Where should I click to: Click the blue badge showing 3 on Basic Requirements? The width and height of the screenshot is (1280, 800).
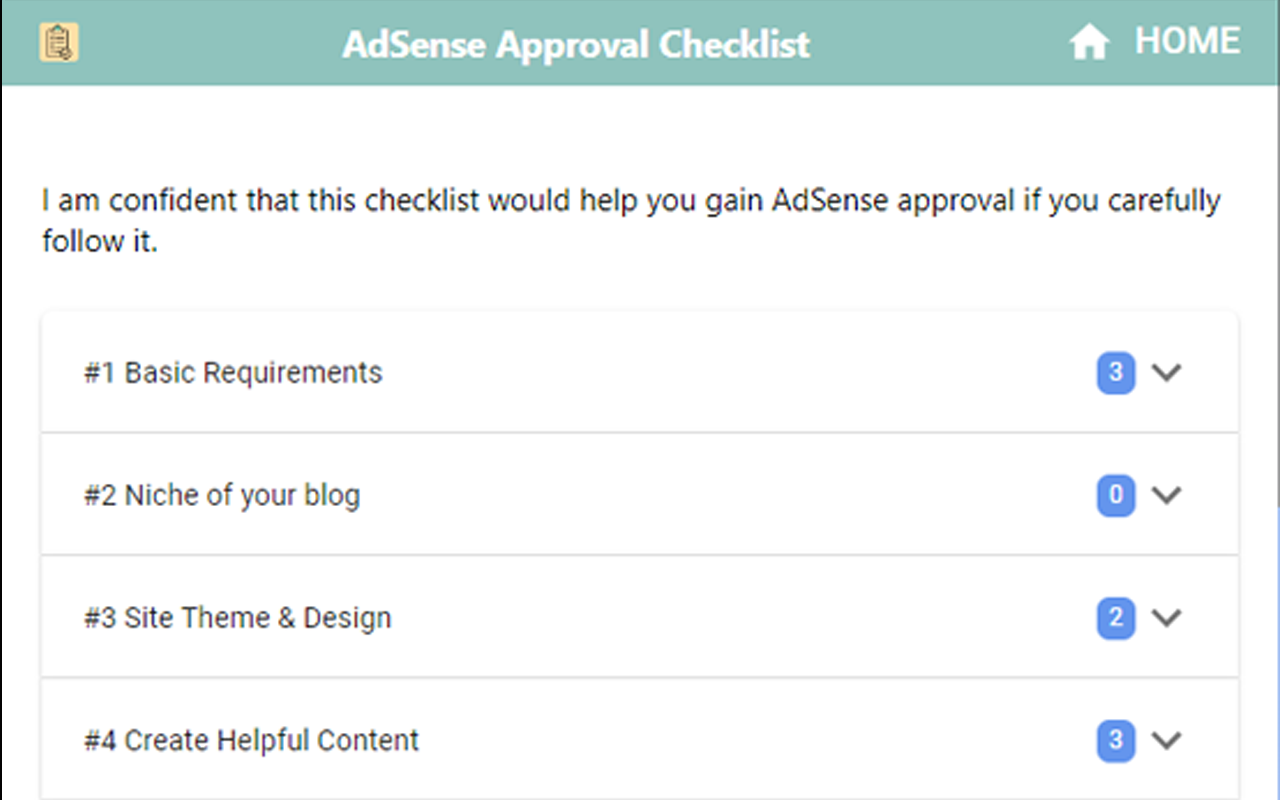(1116, 372)
